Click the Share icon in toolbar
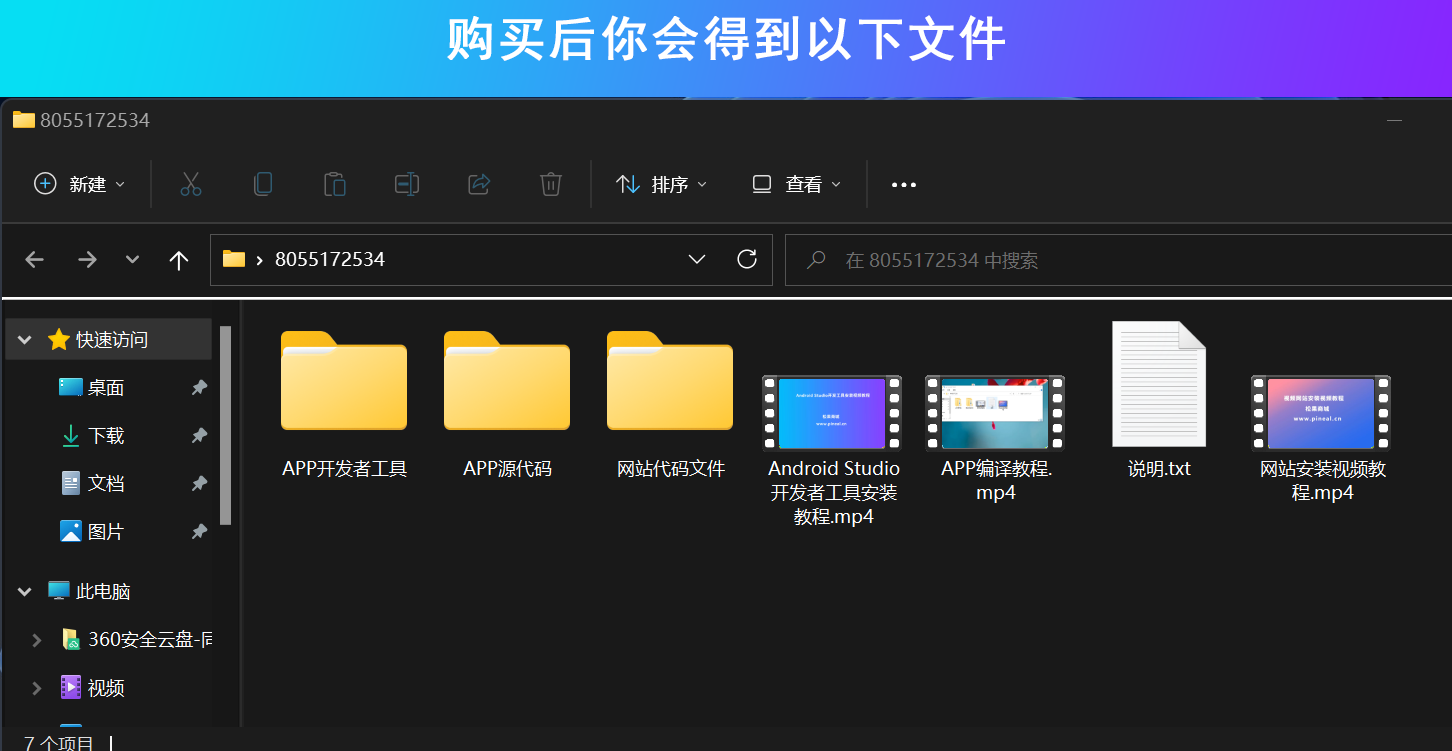Image resolution: width=1452 pixels, height=751 pixels. point(479,184)
